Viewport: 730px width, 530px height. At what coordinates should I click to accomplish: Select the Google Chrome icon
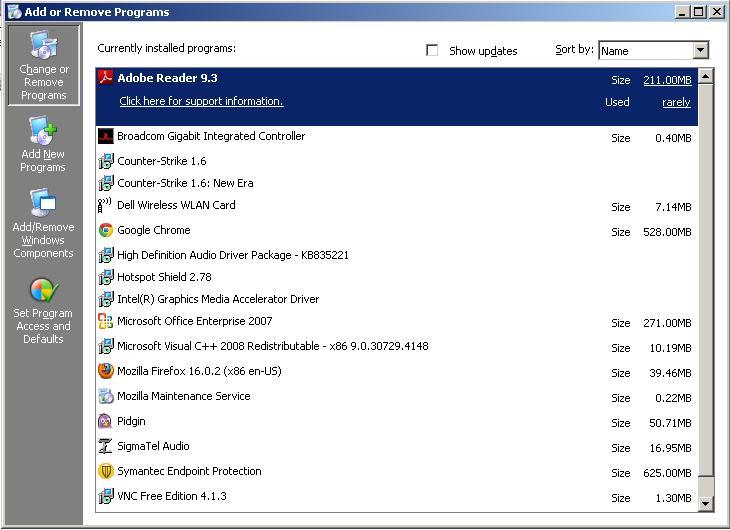click(106, 230)
